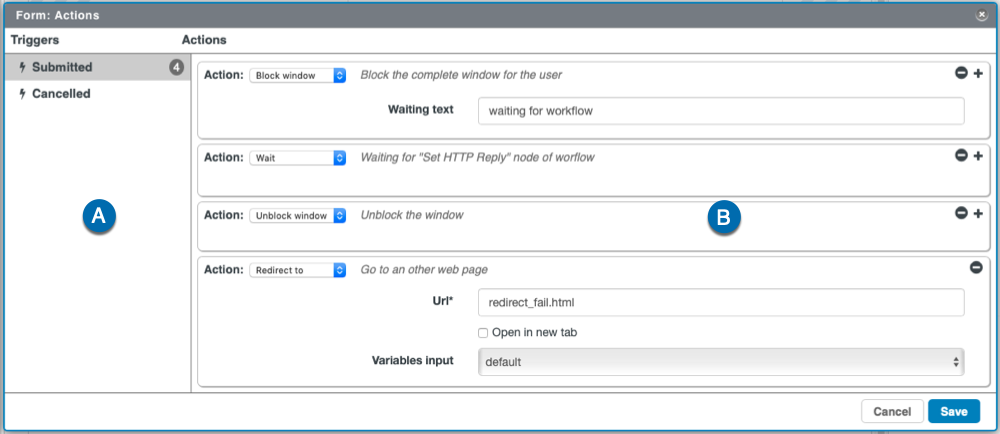Focus the Waiting text input field

(x=721, y=111)
